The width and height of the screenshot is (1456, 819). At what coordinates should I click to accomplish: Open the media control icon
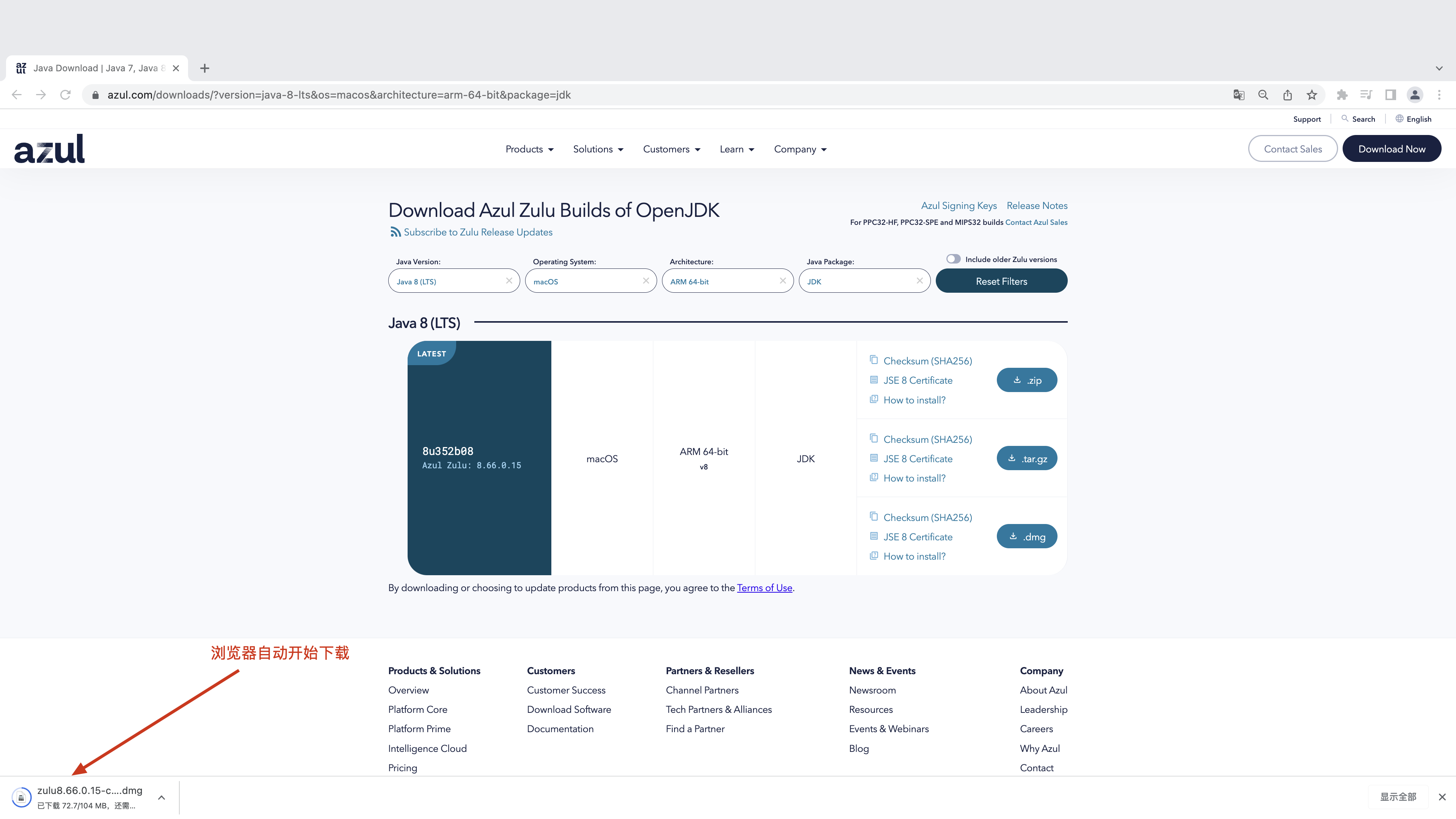[x=1366, y=95]
